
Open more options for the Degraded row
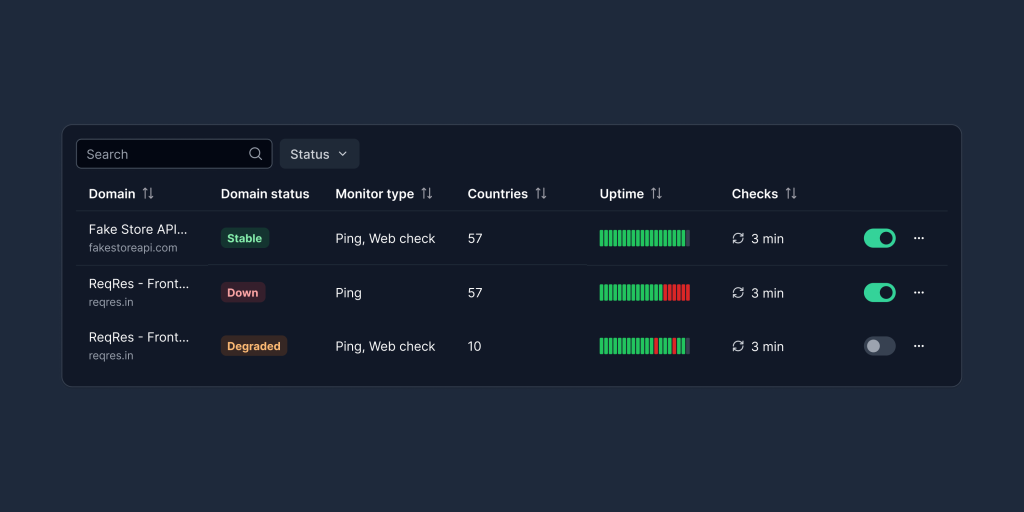coord(919,346)
